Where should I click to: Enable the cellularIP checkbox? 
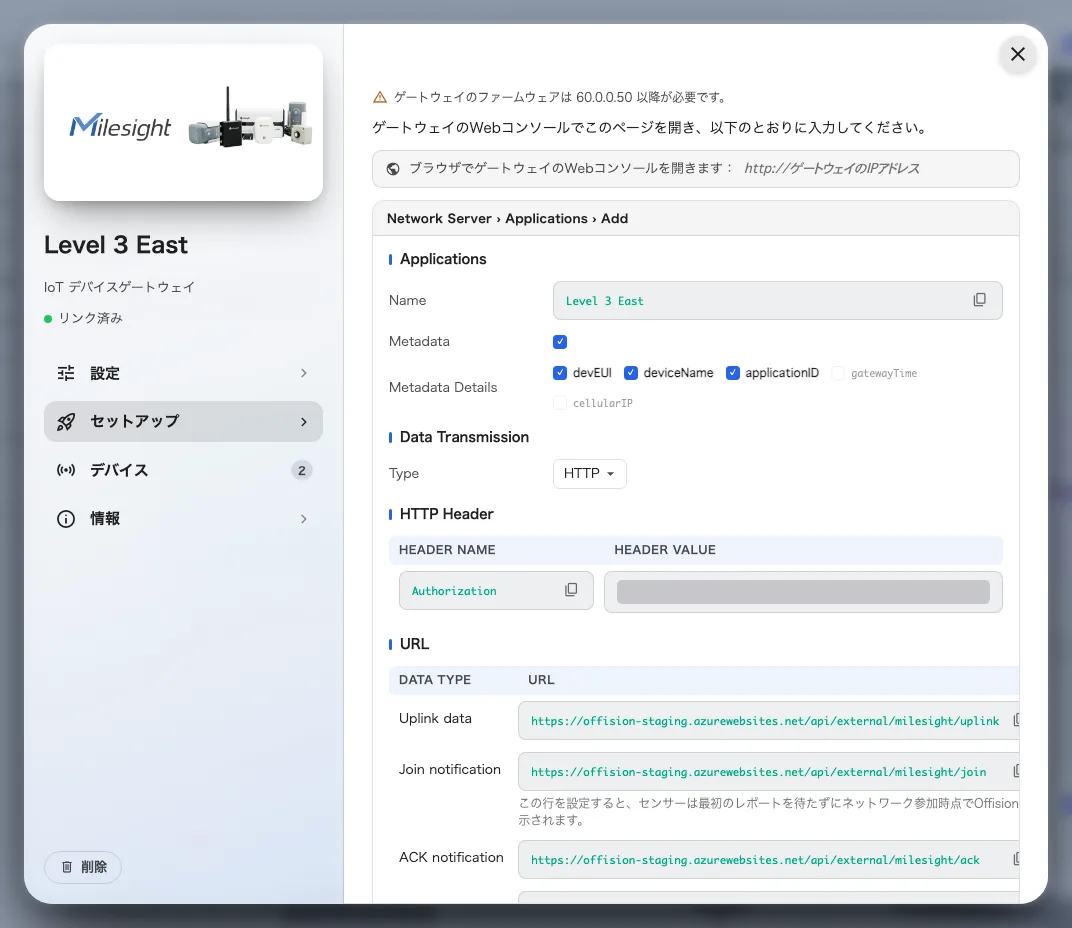pyautogui.click(x=560, y=403)
